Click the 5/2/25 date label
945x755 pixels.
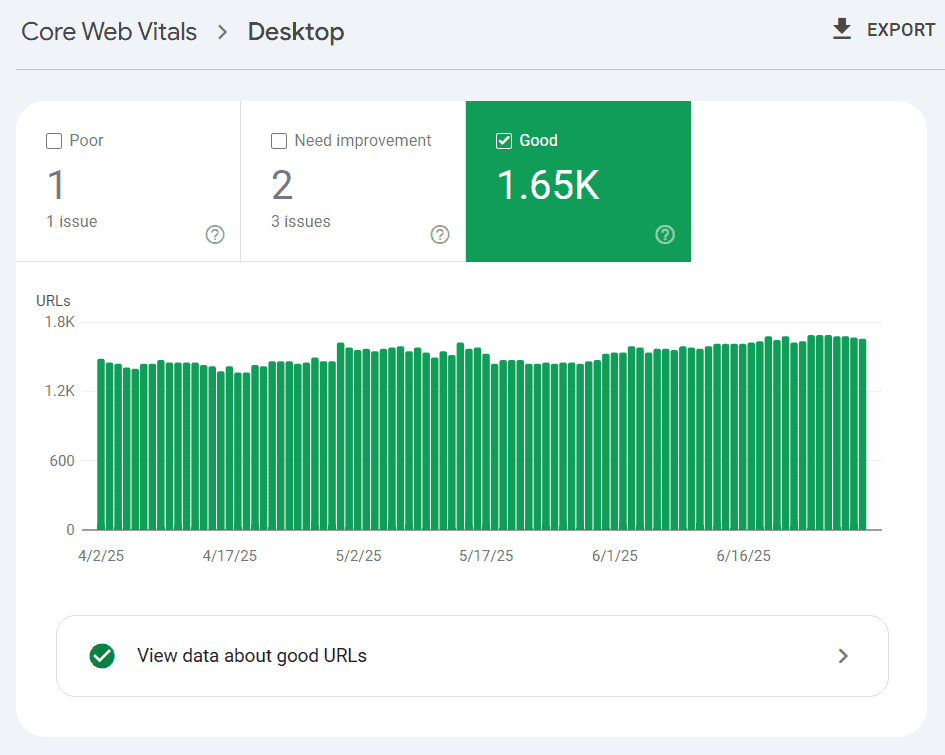pos(359,556)
